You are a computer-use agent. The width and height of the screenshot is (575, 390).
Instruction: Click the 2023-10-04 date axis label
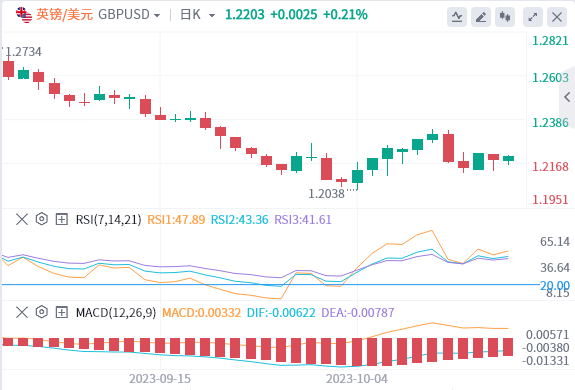357,379
